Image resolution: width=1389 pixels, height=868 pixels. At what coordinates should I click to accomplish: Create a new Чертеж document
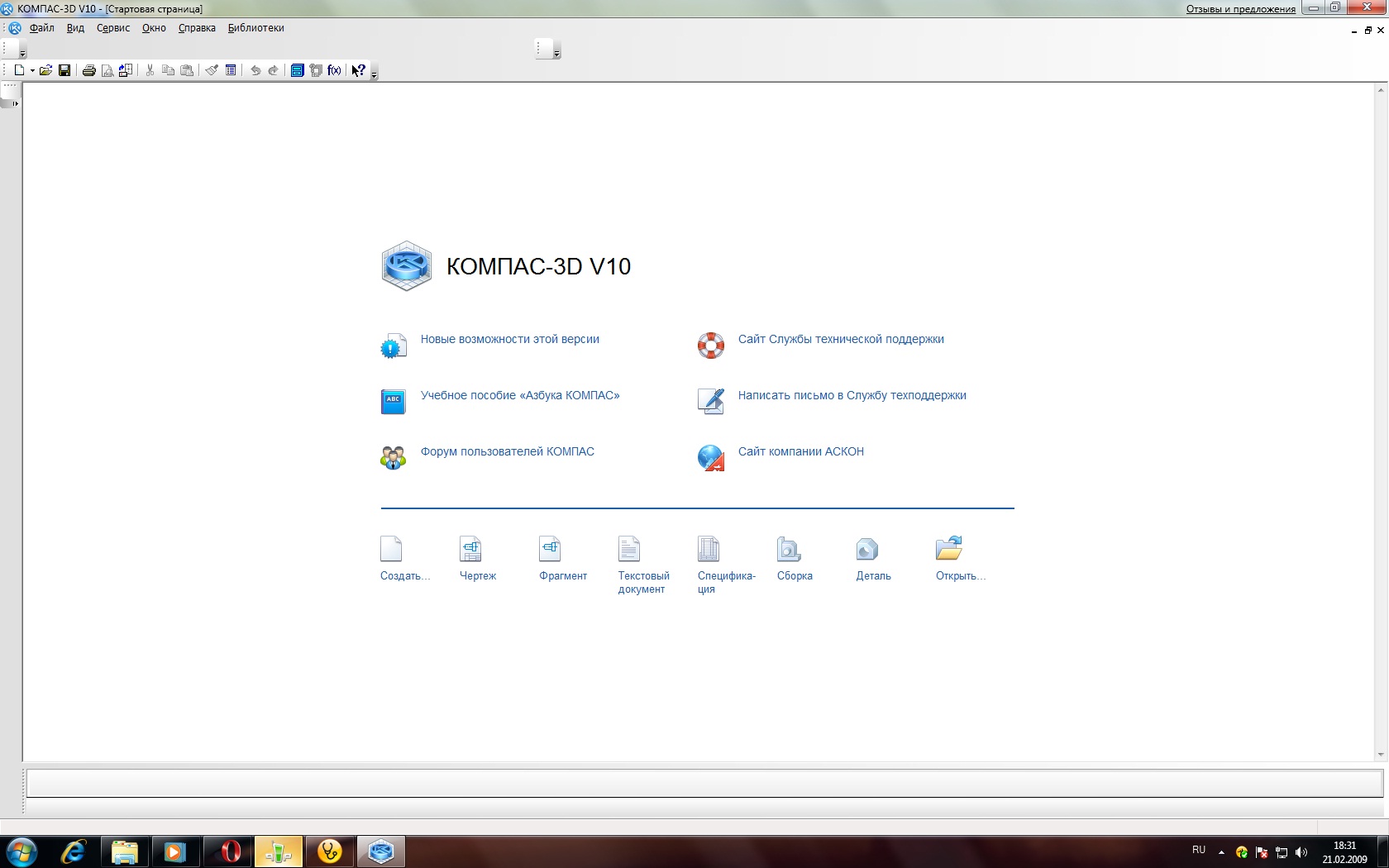tap(470, 549)
